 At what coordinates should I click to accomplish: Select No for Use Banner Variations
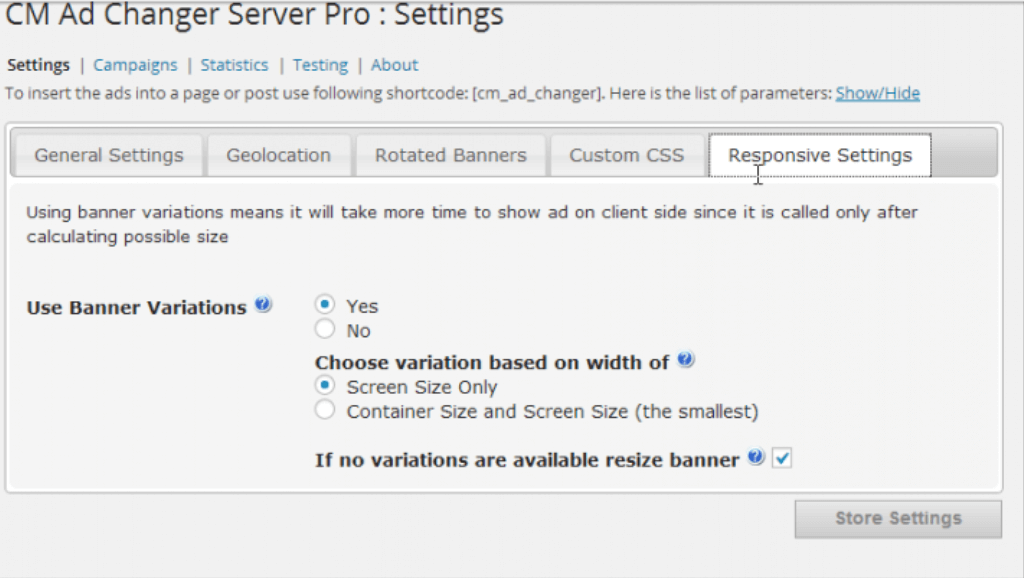(325, 329)
